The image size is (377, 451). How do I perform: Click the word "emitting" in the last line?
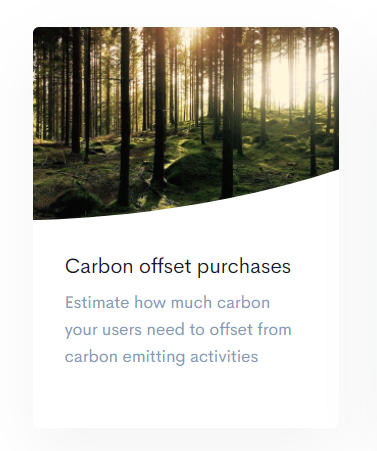click(154, 357)
